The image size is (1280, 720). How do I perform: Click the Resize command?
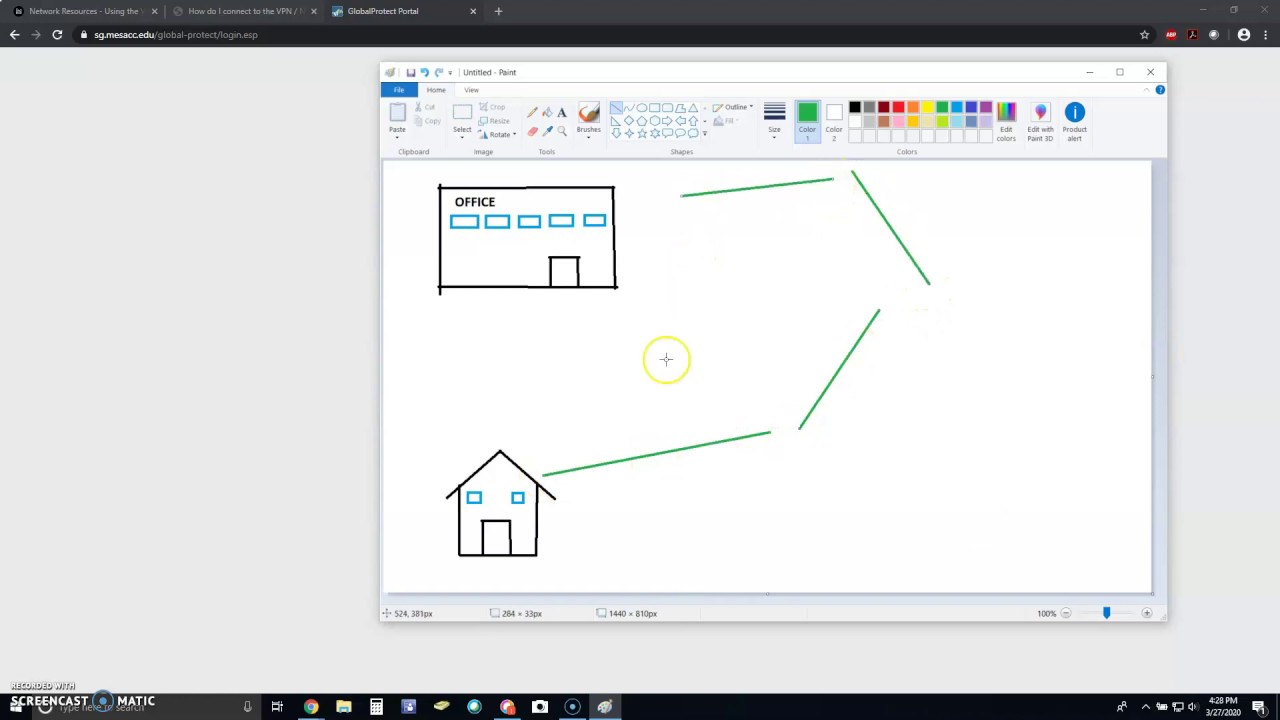(x=494, y=121)
